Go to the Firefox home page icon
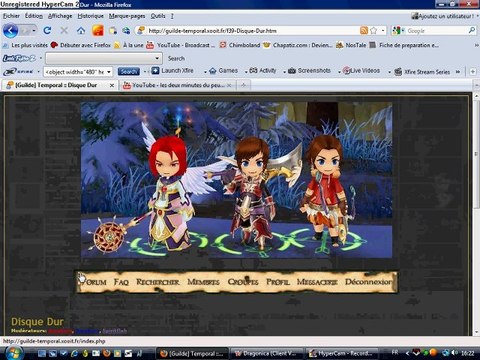Screen dimensions: 480x360 click(81, 31)
